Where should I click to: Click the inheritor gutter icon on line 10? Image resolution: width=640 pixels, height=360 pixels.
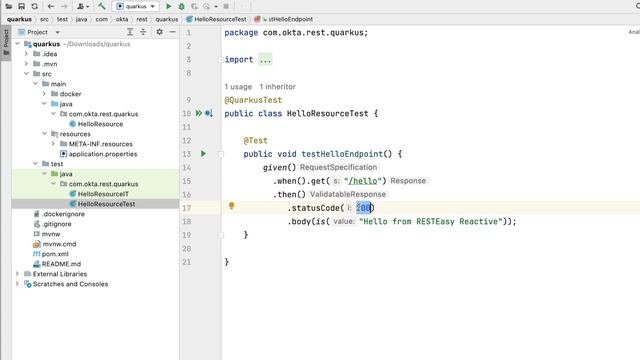click(x=209, y=113)
